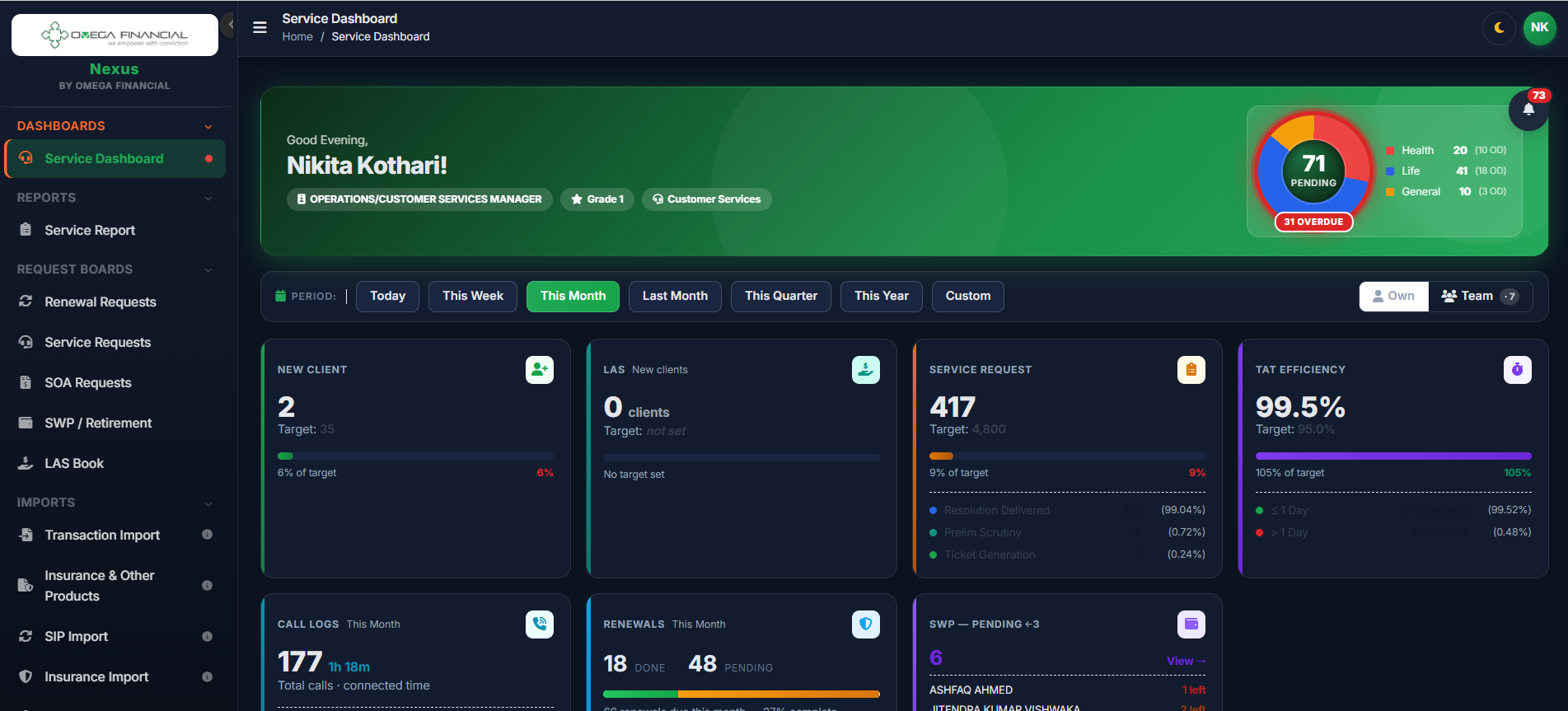Click the Service Request clipboard icon
The width and height of the screenshot is (1568, 711).
(1191, 370)
